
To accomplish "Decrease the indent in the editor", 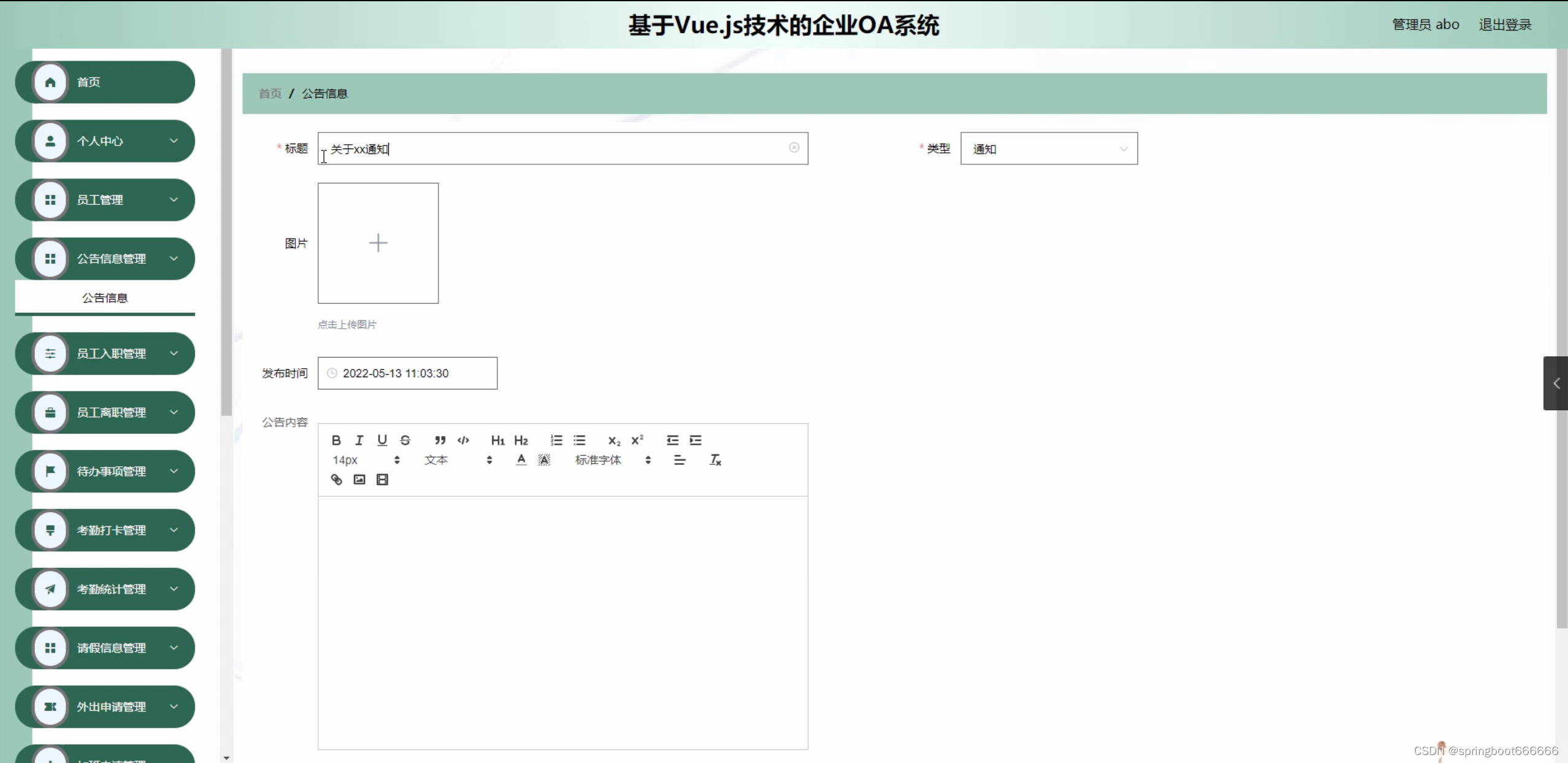I will pyautogui.click(x=672, y=440).
